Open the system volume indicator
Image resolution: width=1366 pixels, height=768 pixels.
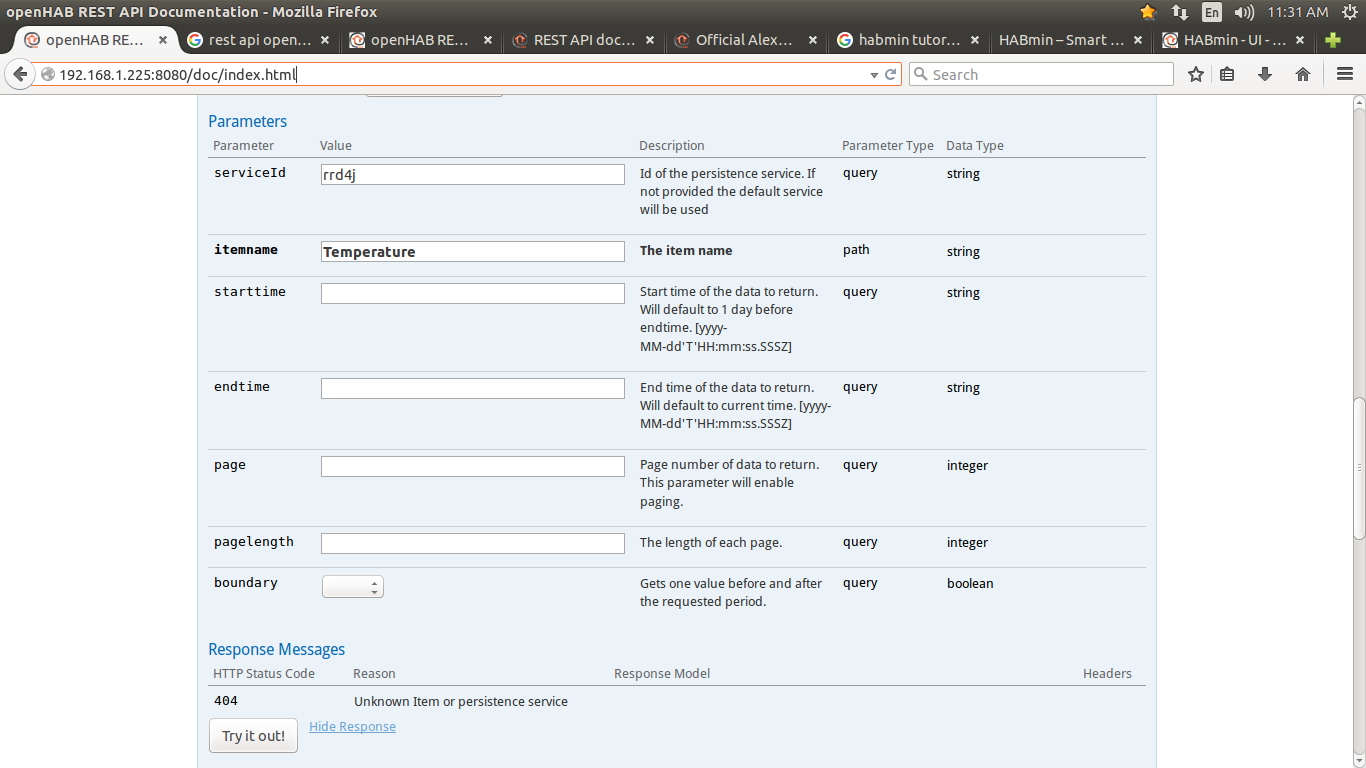[x=1244, y=12]
